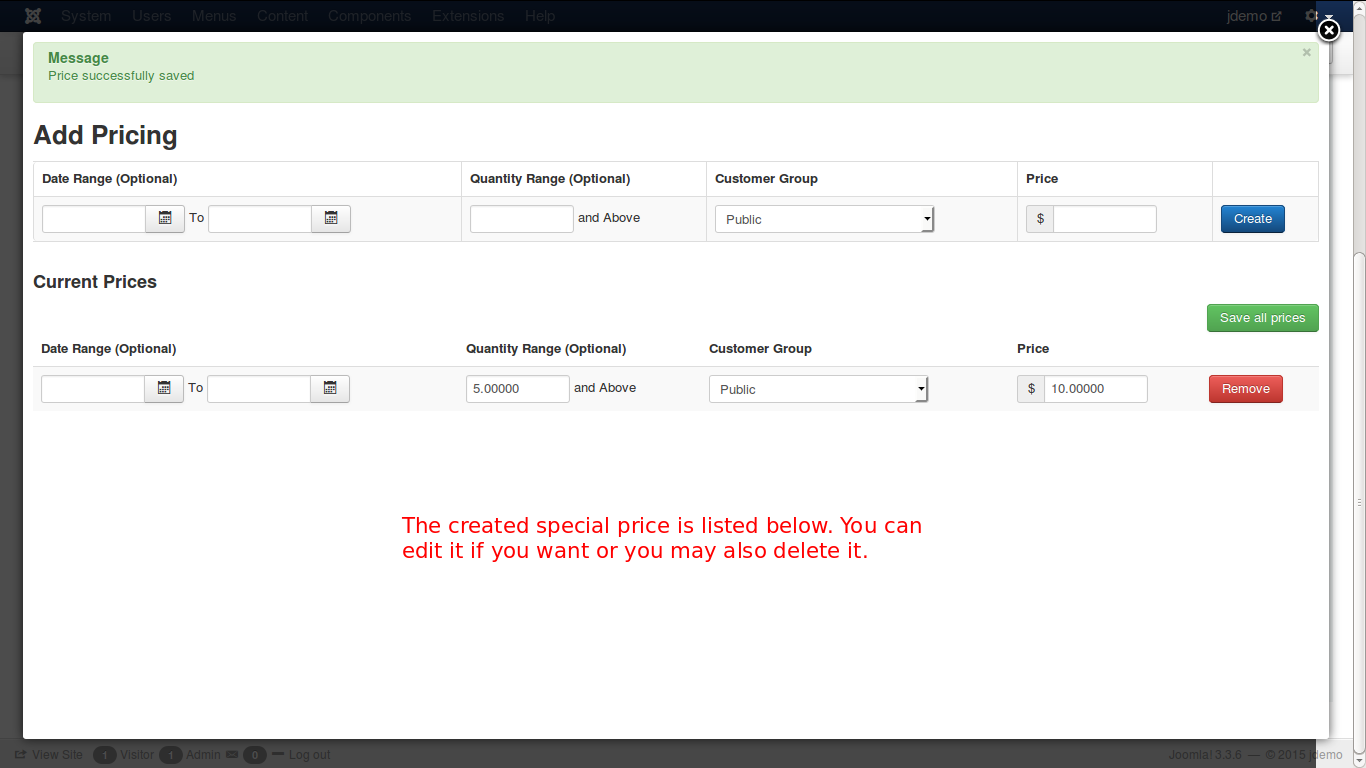Open the Users menu
The height and width of the screenshot is (768, 1366).
pos(151,16)
